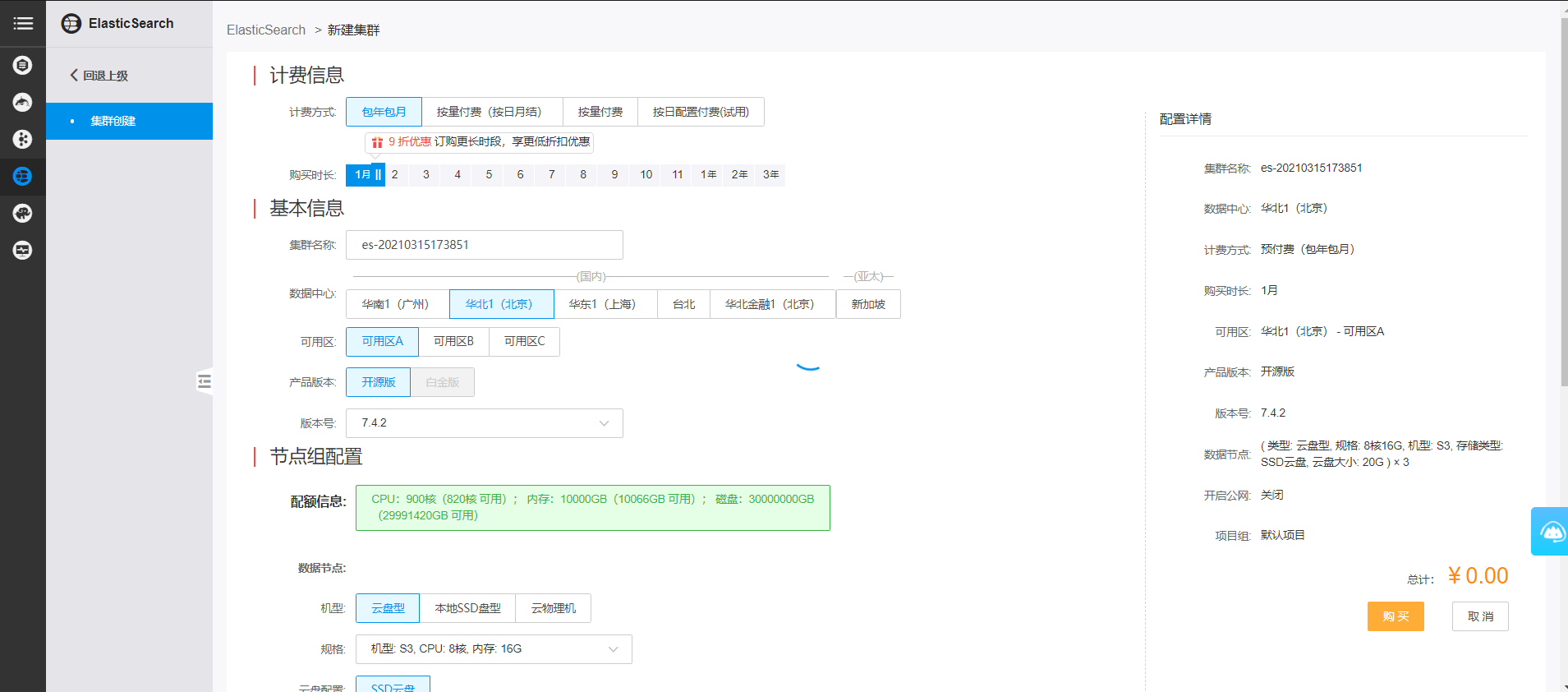Select 华南1 (广州) data center

[398, 304]
